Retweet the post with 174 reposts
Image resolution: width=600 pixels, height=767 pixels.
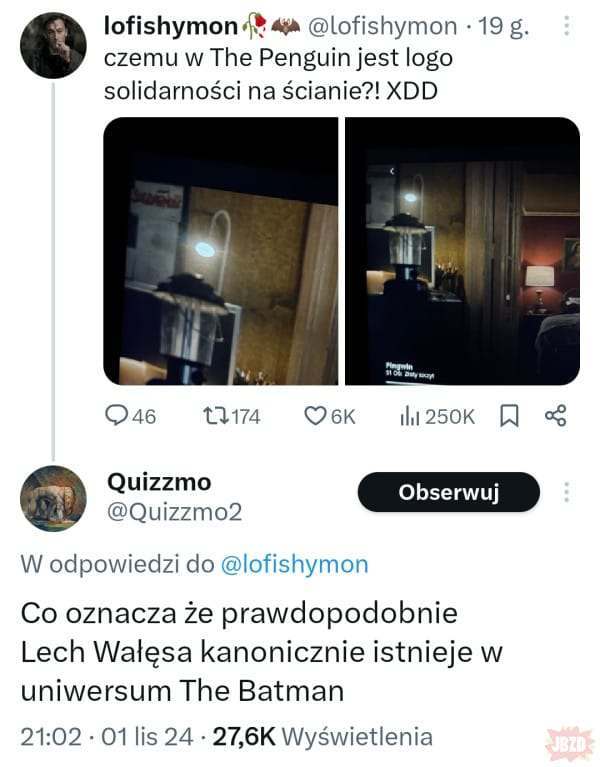click(216, 416)
